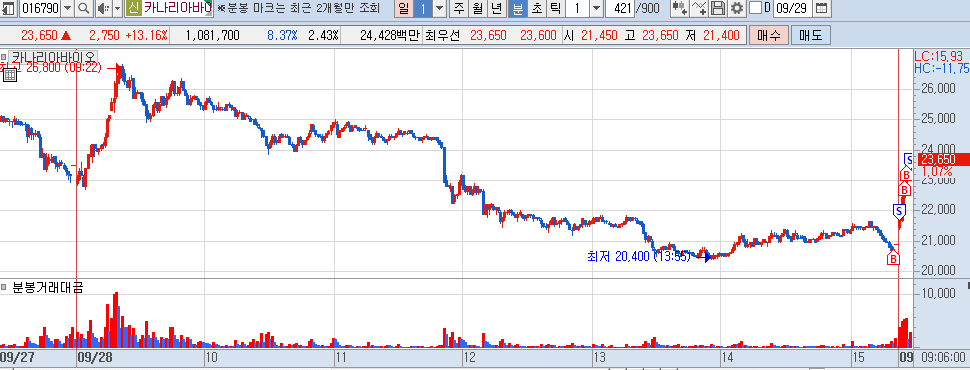Click the 매도 sell button
Viewport: 970px width, 370px height.
[x=810, y=35]
